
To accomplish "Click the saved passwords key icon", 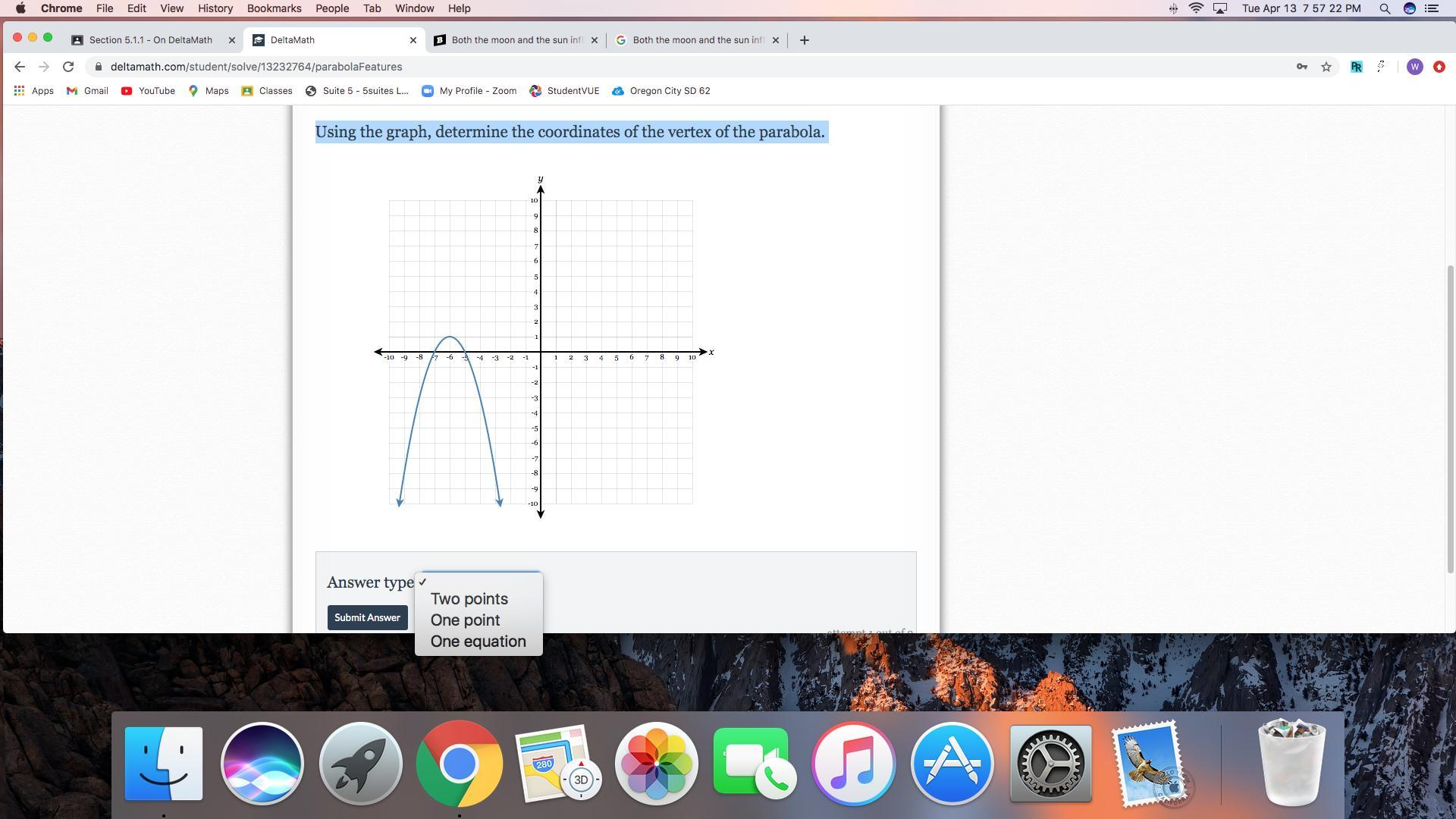I will [x=1301, y=67].
